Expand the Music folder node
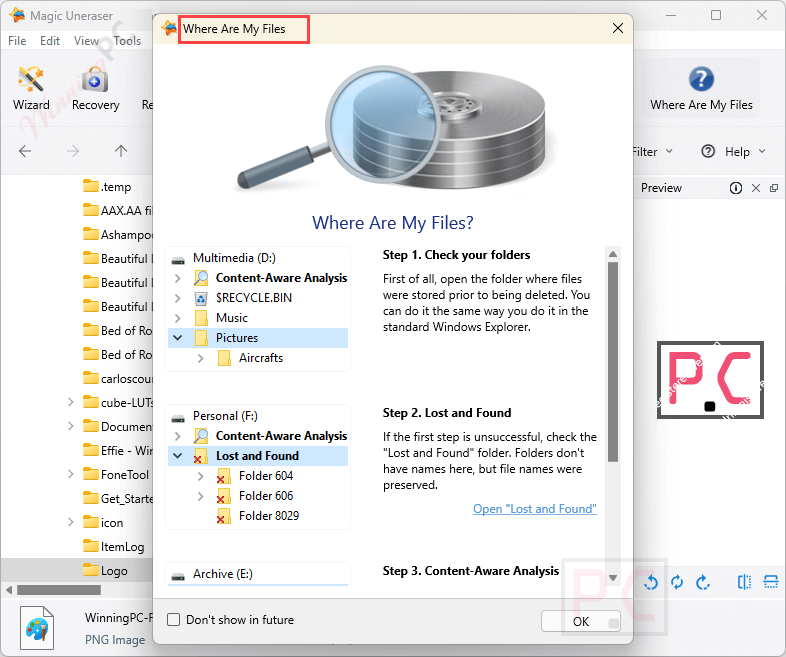This screenshot has height=657, width=786. [177, 318]
